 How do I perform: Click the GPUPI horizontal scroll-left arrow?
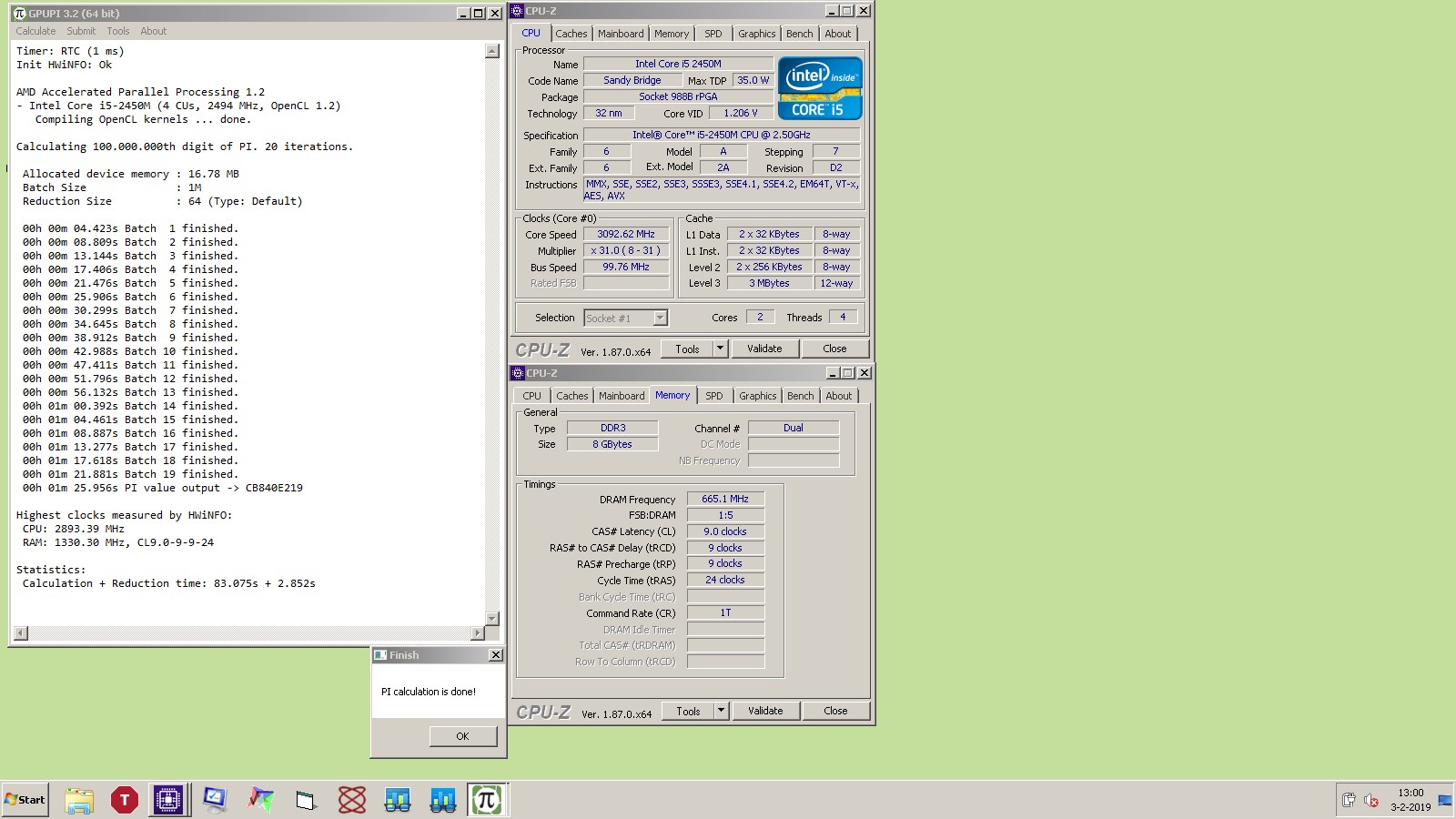click(21, 632)
